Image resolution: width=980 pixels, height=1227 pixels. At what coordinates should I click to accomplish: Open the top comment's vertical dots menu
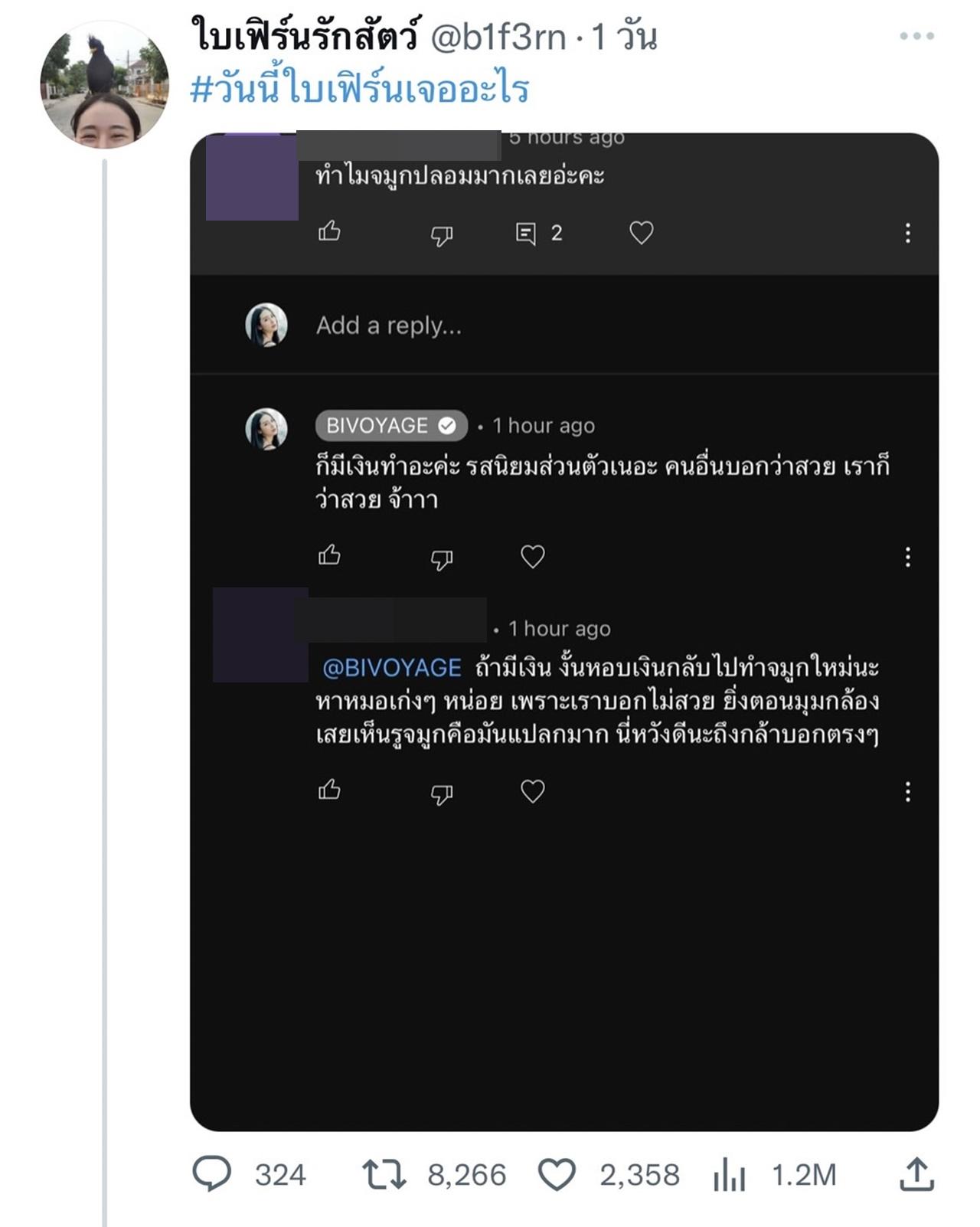point(908,233)
